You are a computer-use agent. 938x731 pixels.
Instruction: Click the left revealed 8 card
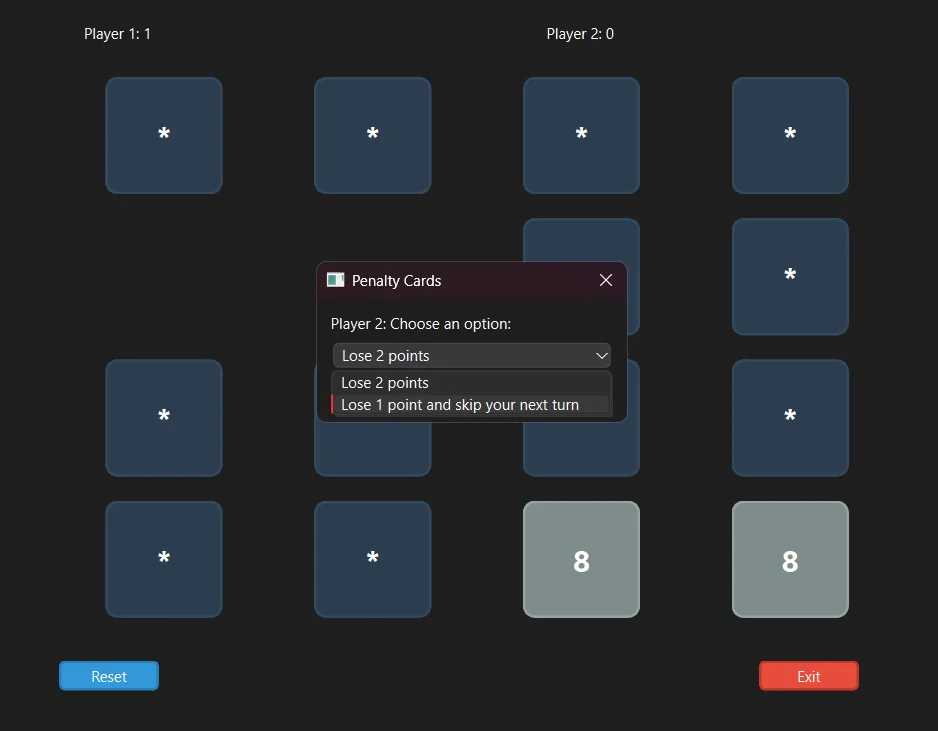(x=581, y=559)
